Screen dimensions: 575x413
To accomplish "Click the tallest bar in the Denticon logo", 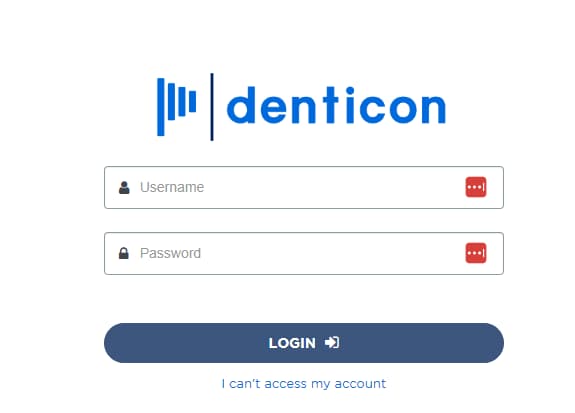I will point(161,107).
